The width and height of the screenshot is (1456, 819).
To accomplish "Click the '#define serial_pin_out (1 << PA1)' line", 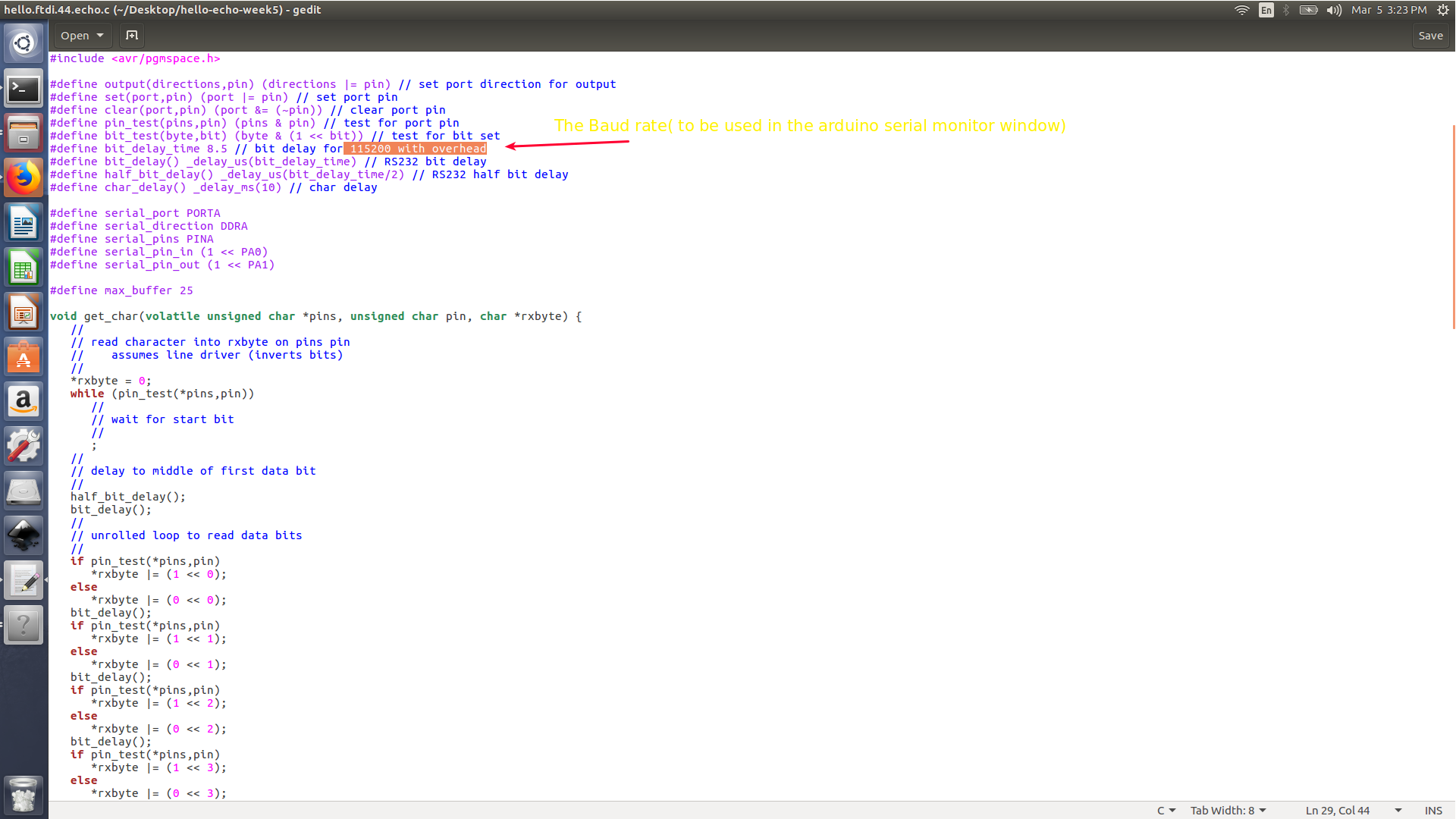I will (x=162, y=265).
